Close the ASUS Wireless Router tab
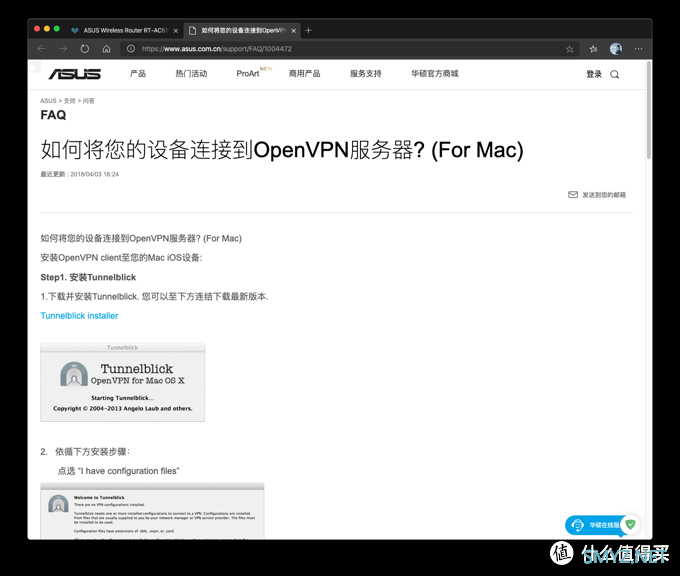 click(176, 31)
